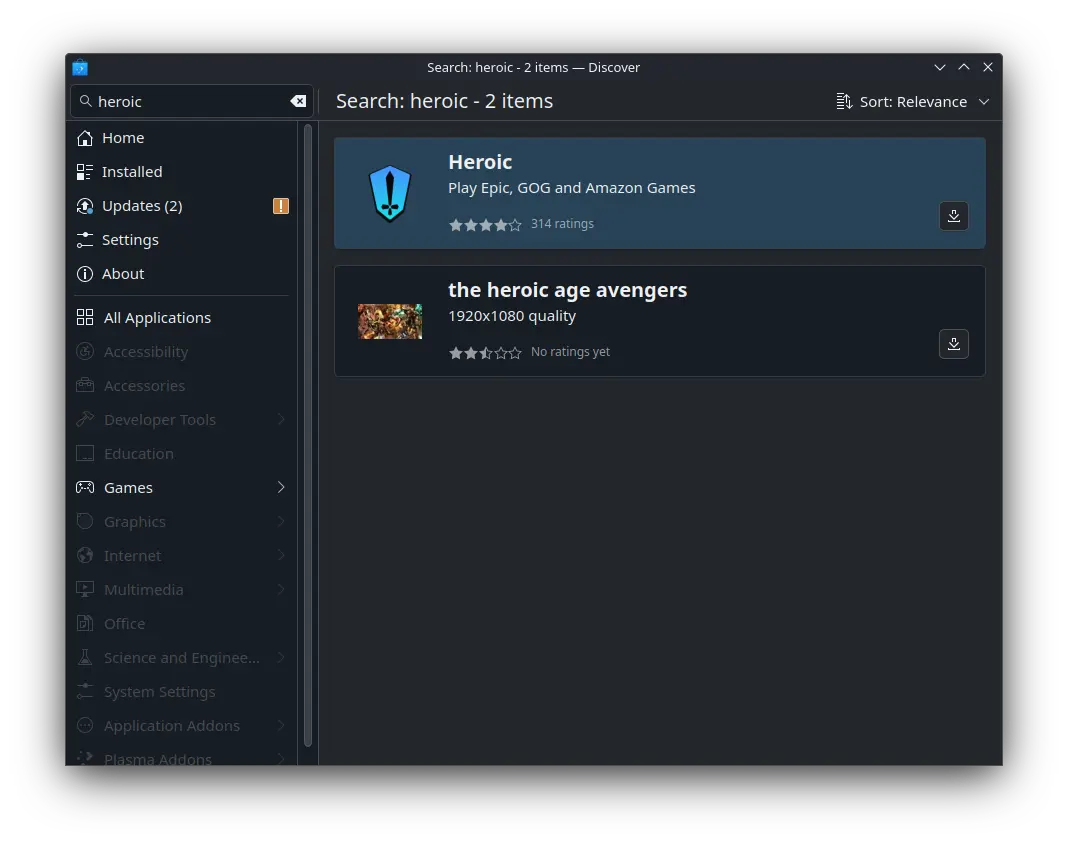Click the 'No ratings yet' text
Viewport: 1068px width, 843px height.
570,352
